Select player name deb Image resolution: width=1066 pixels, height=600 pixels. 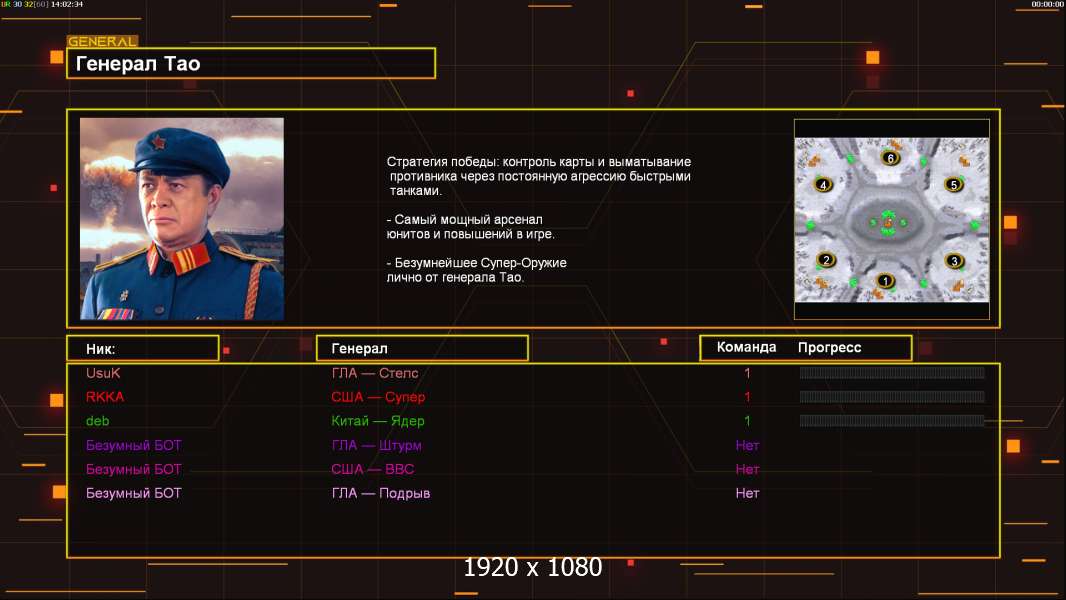[97, 421]
